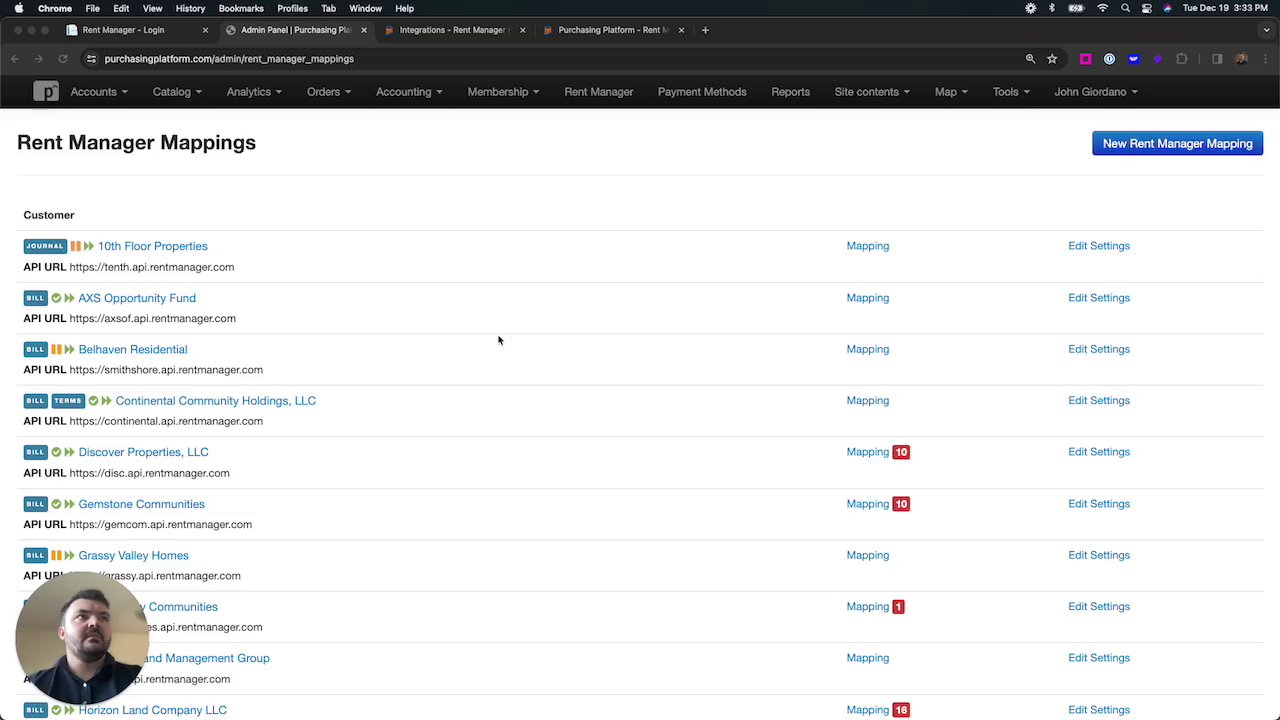1280x720 pixels.
Task: Click the API URL https://smithshore.api.rentmanager.com
Action: click(166, 370)
